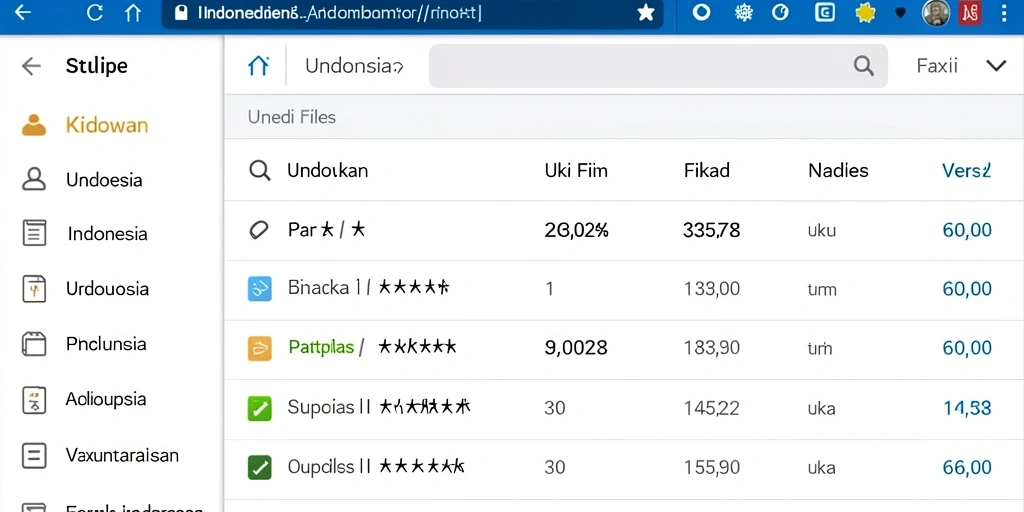Open the square G extension icon
The height and width of the screenshot is (512, 1024).
(825, 13)
